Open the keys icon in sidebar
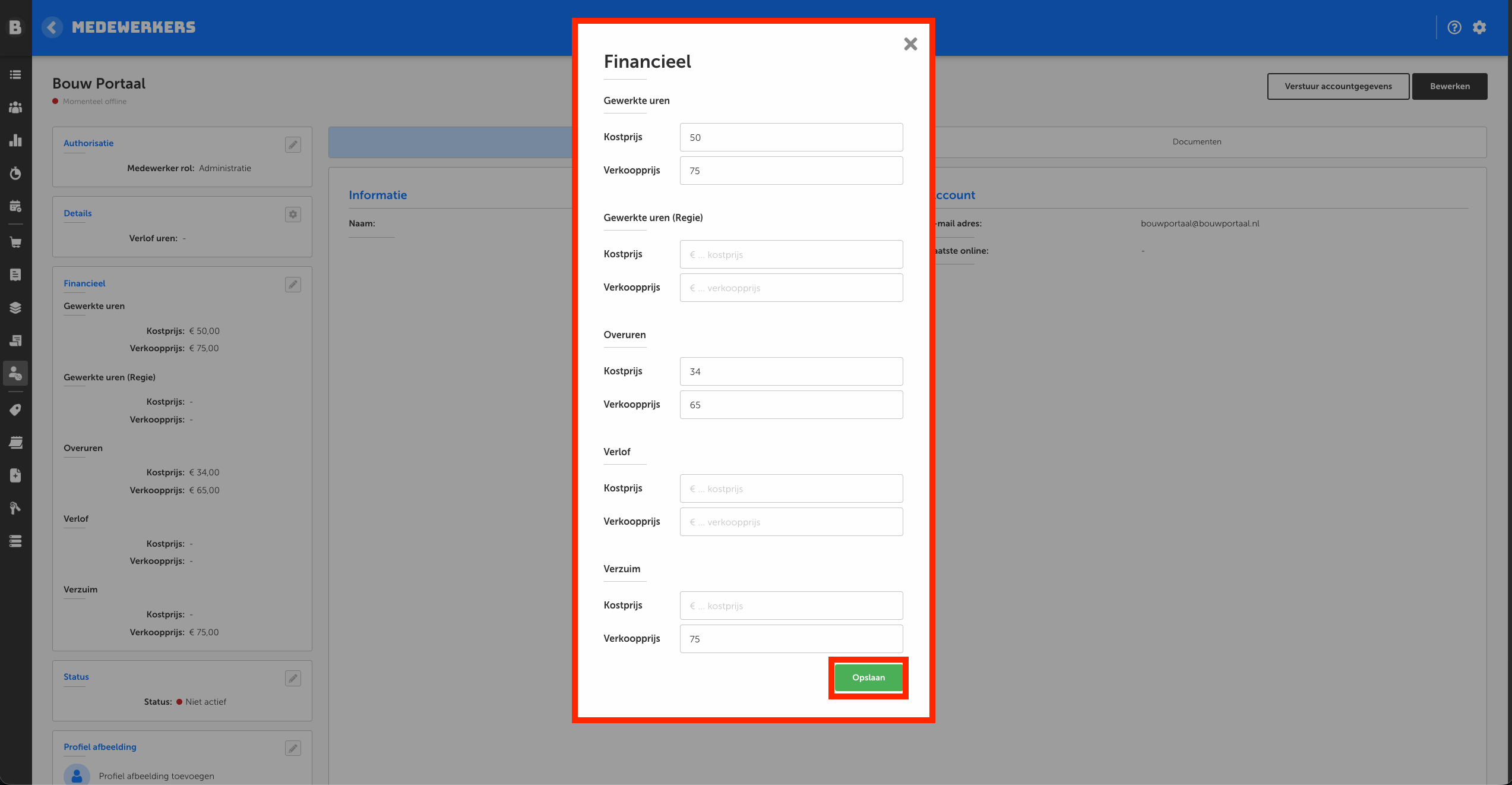This screenshot has width=1512, height=785. 15,508
